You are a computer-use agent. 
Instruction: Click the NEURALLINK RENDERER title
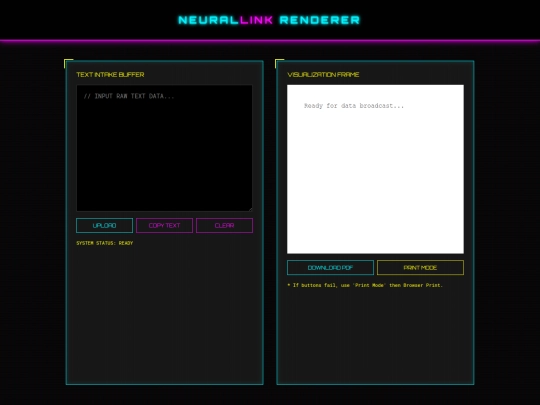(269, 20)
